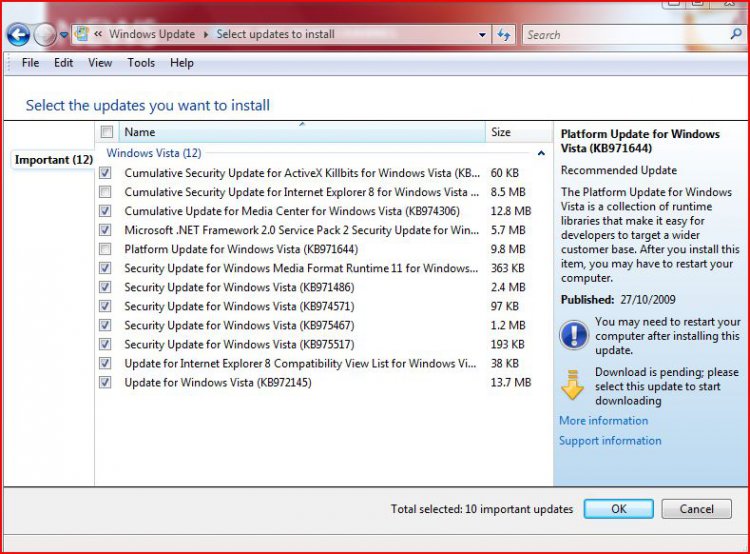
Task: Uncheck Security Update KB975517
Action: pos(105,344)
